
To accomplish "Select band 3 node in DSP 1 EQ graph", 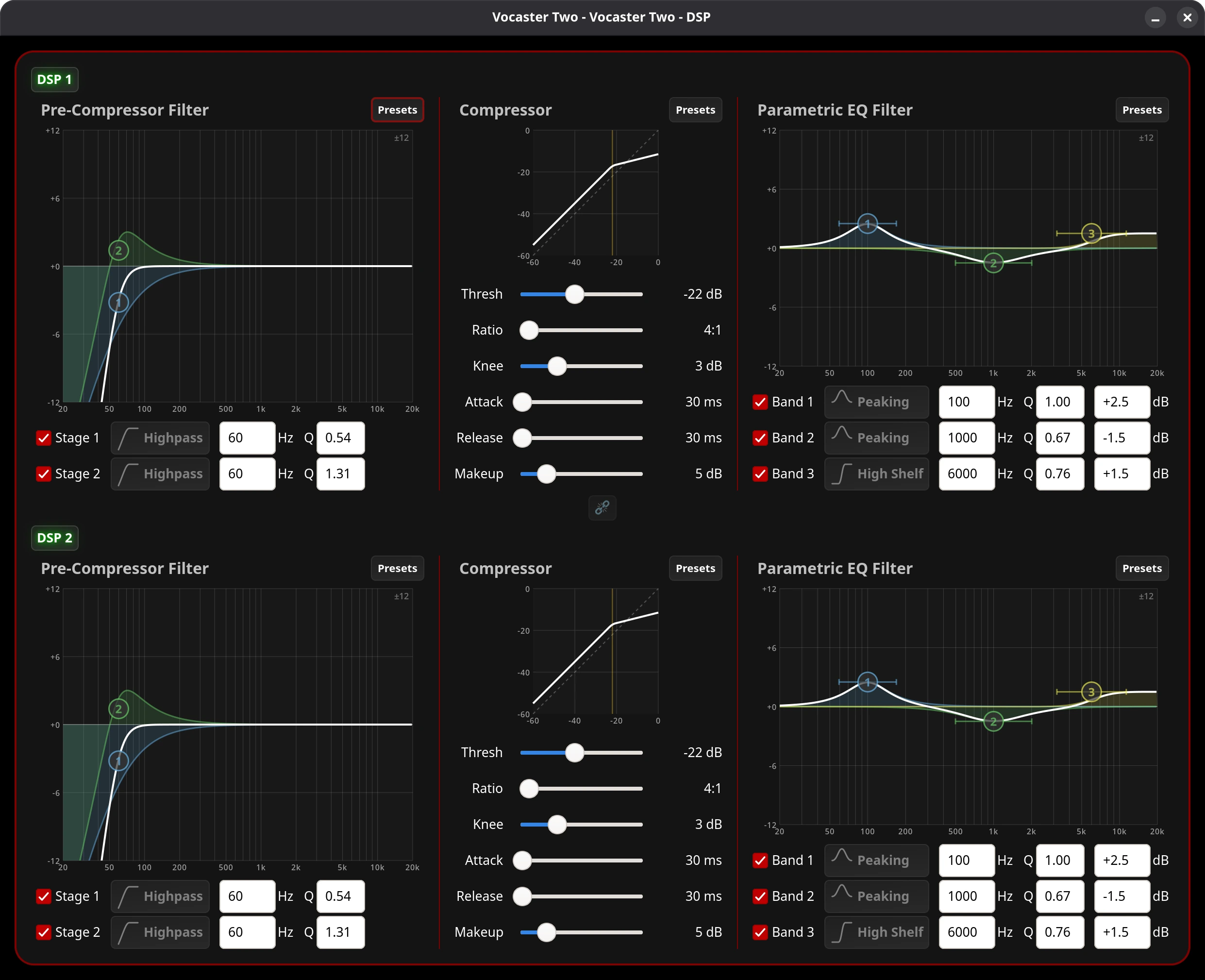I will click(1091, 233).
